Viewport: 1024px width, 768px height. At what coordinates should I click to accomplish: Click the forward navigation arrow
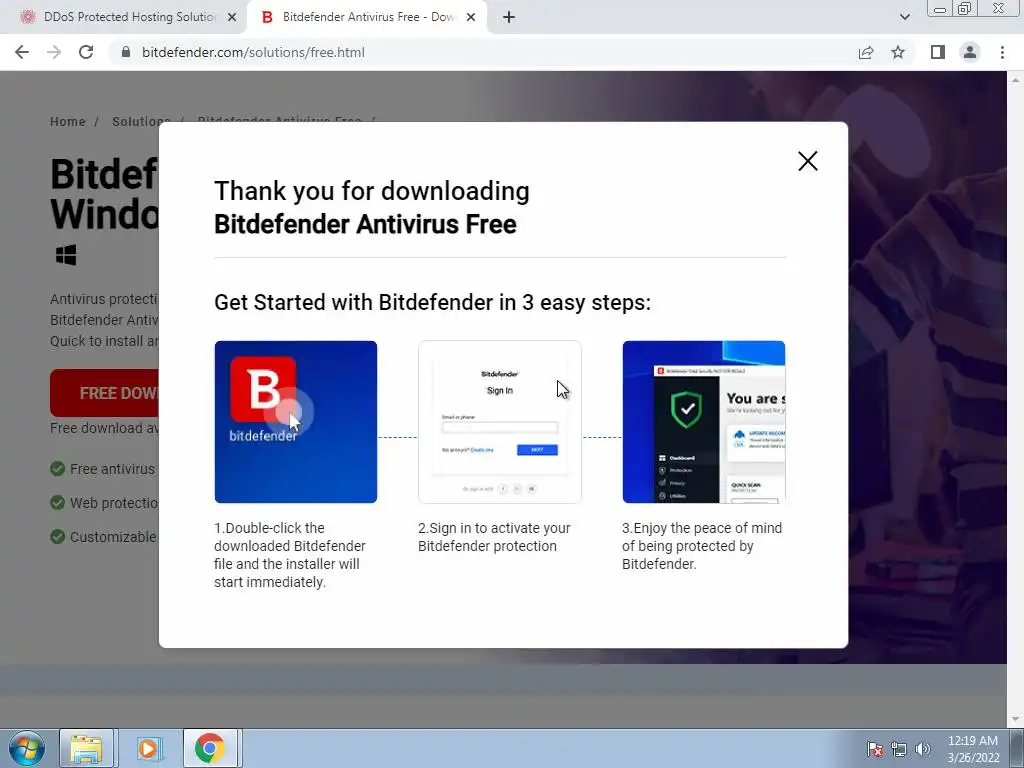[x=54, y=52]
